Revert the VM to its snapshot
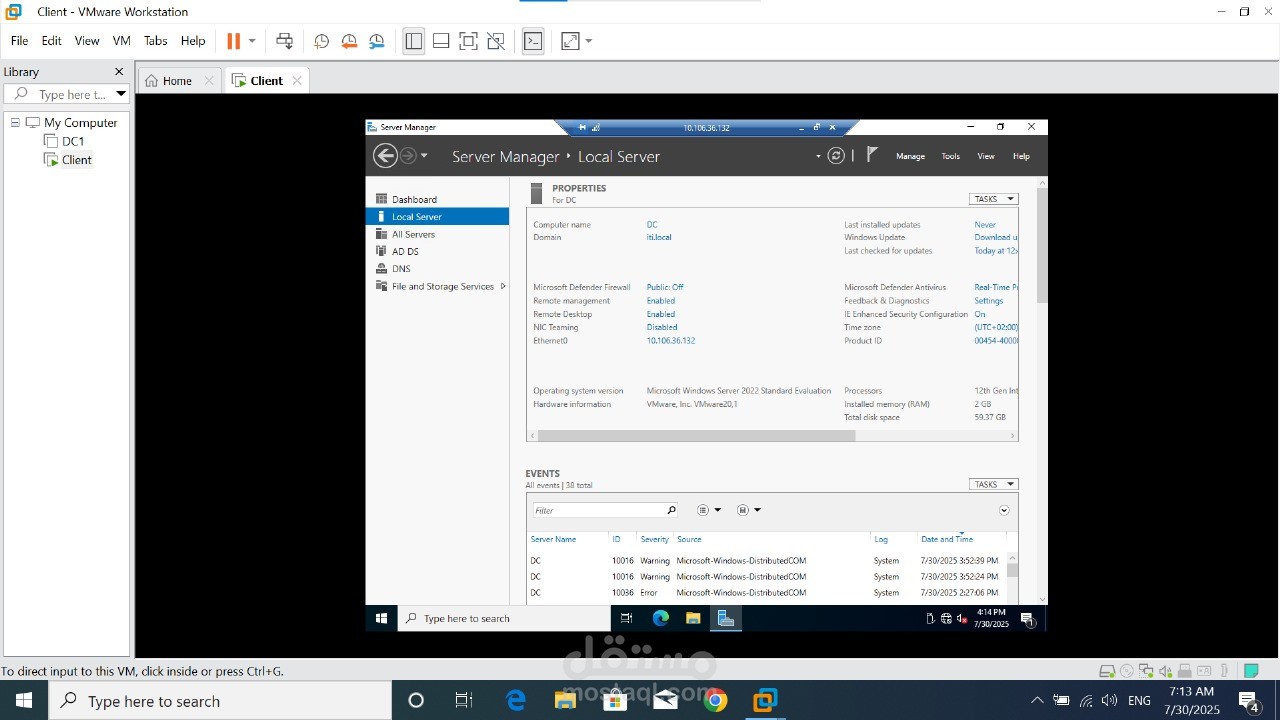The image size is (1280, 720). coord(349,41)
